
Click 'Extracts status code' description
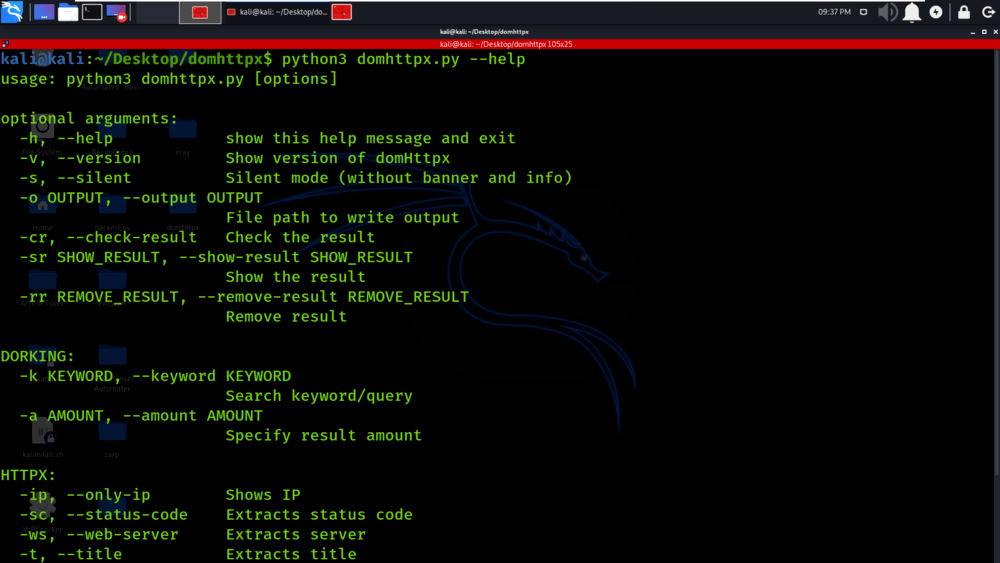pos(320,515)
